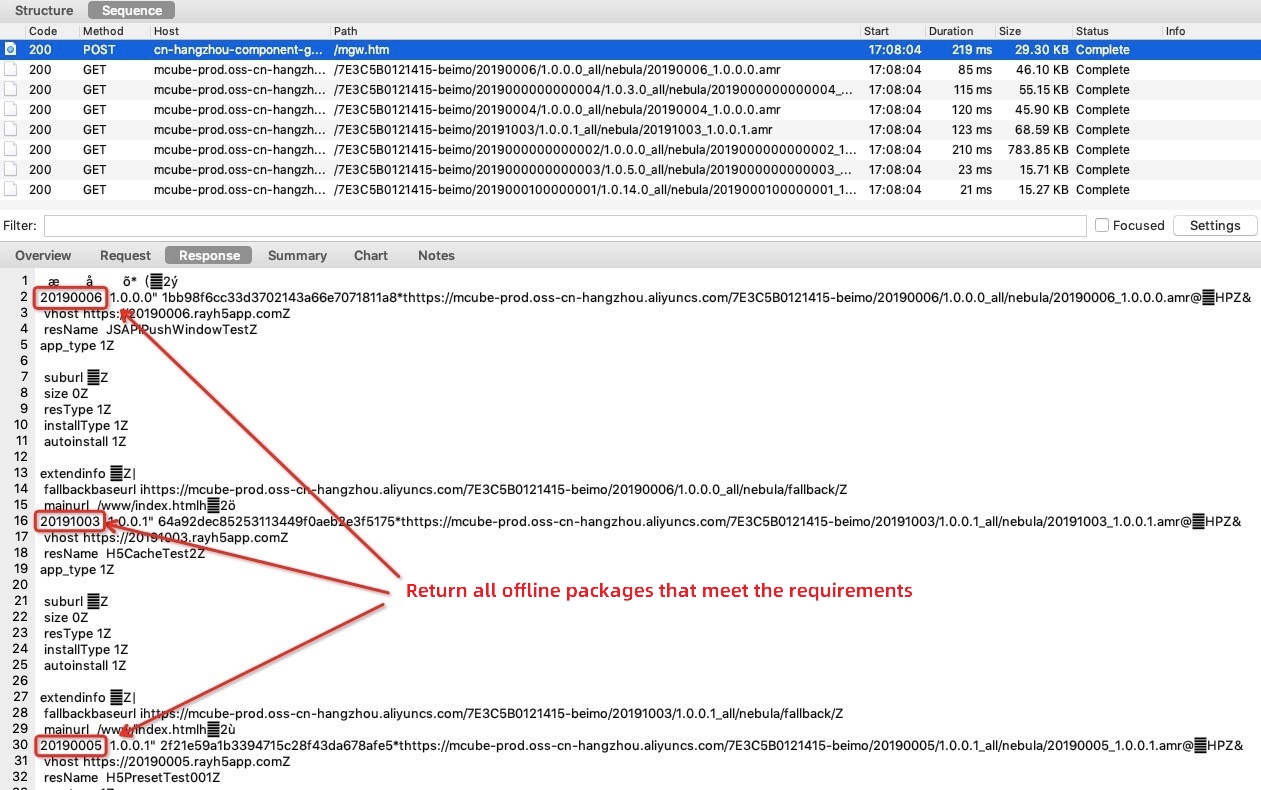The height and width of the screenshot is (790, 1261).
Task: Select the 20190004_1.0.0.0.amr request path
Action: (x=557, y=110)
